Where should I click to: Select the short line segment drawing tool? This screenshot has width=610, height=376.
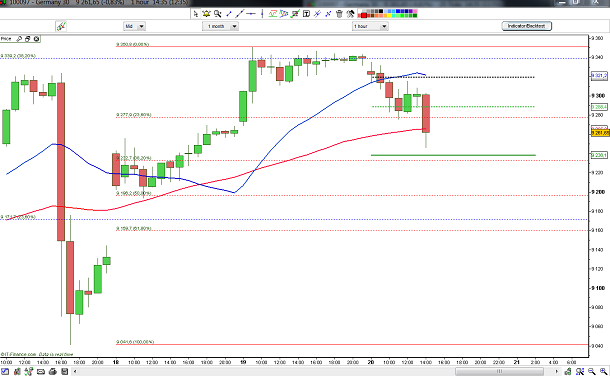coord(229,14)
